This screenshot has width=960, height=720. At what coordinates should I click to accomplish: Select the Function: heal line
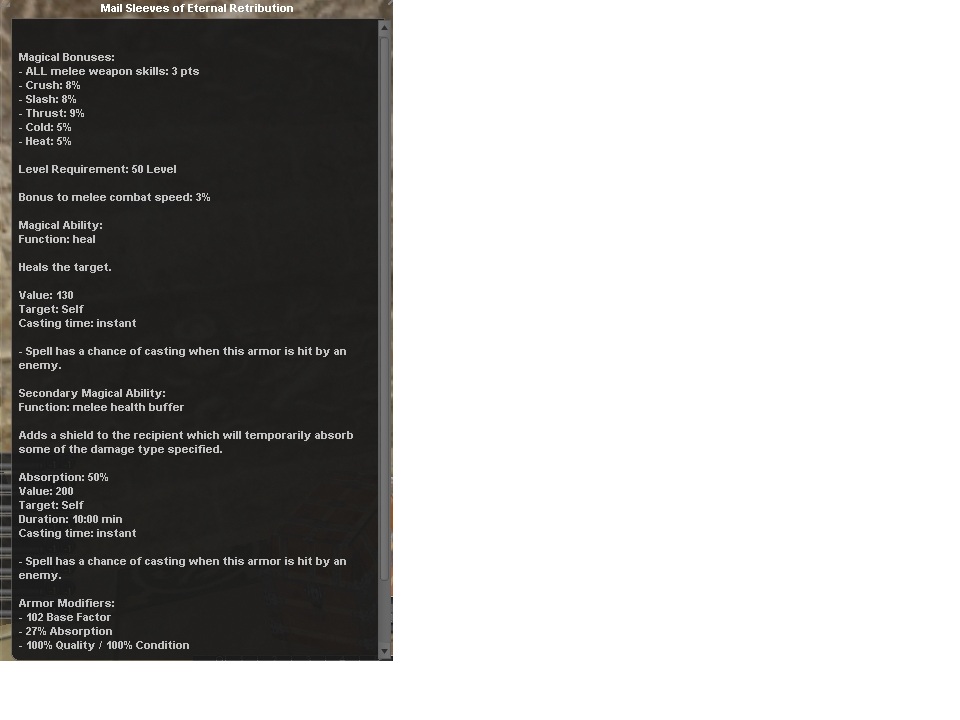[57, 239]
